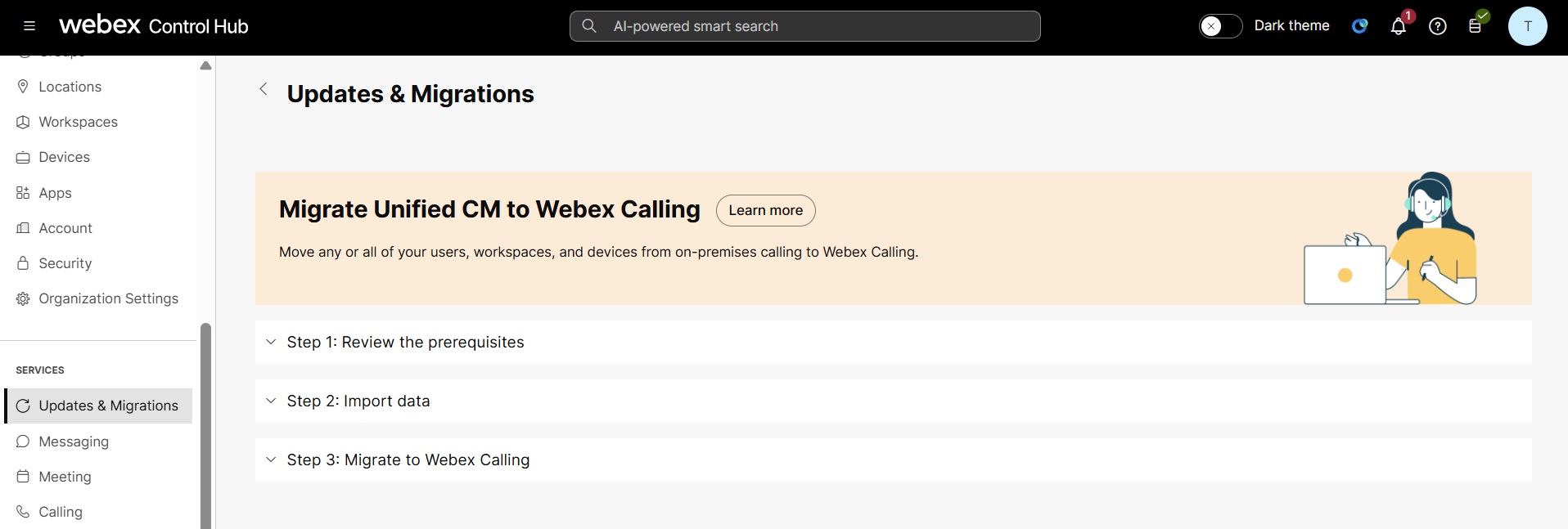
Task: Focus the AI-powered smart search field
Action: 818,26
